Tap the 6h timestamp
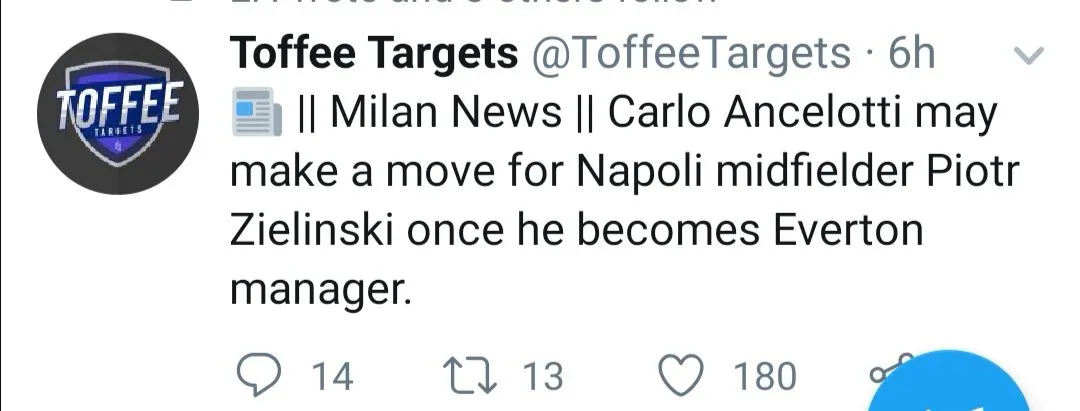Viewport: 1080px width, 411px height. pyautogui.click(x=910, y=54)
